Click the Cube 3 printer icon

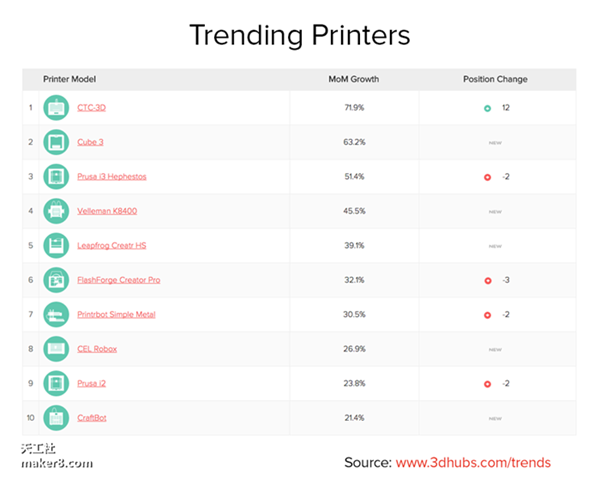point(56,142)
